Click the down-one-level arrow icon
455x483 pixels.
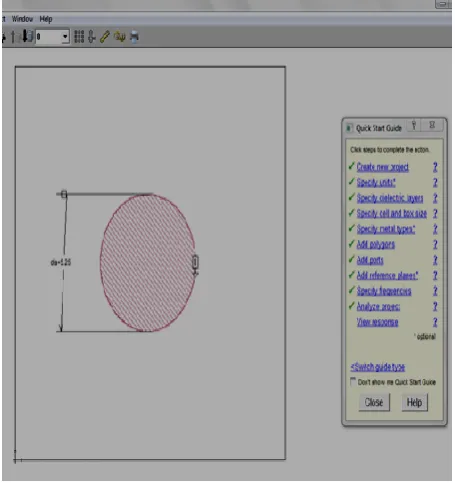27,36
